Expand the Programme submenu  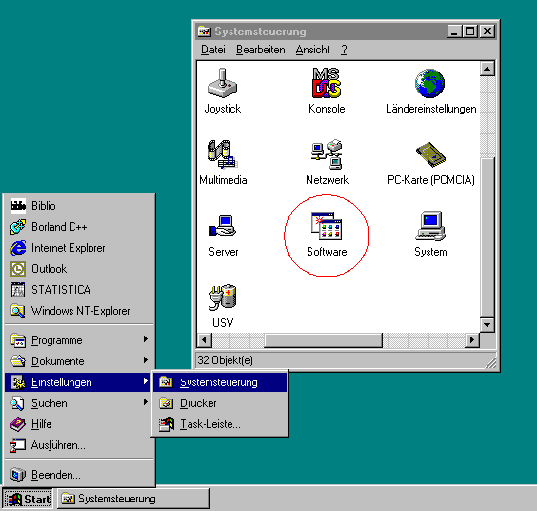click(79, 340)
